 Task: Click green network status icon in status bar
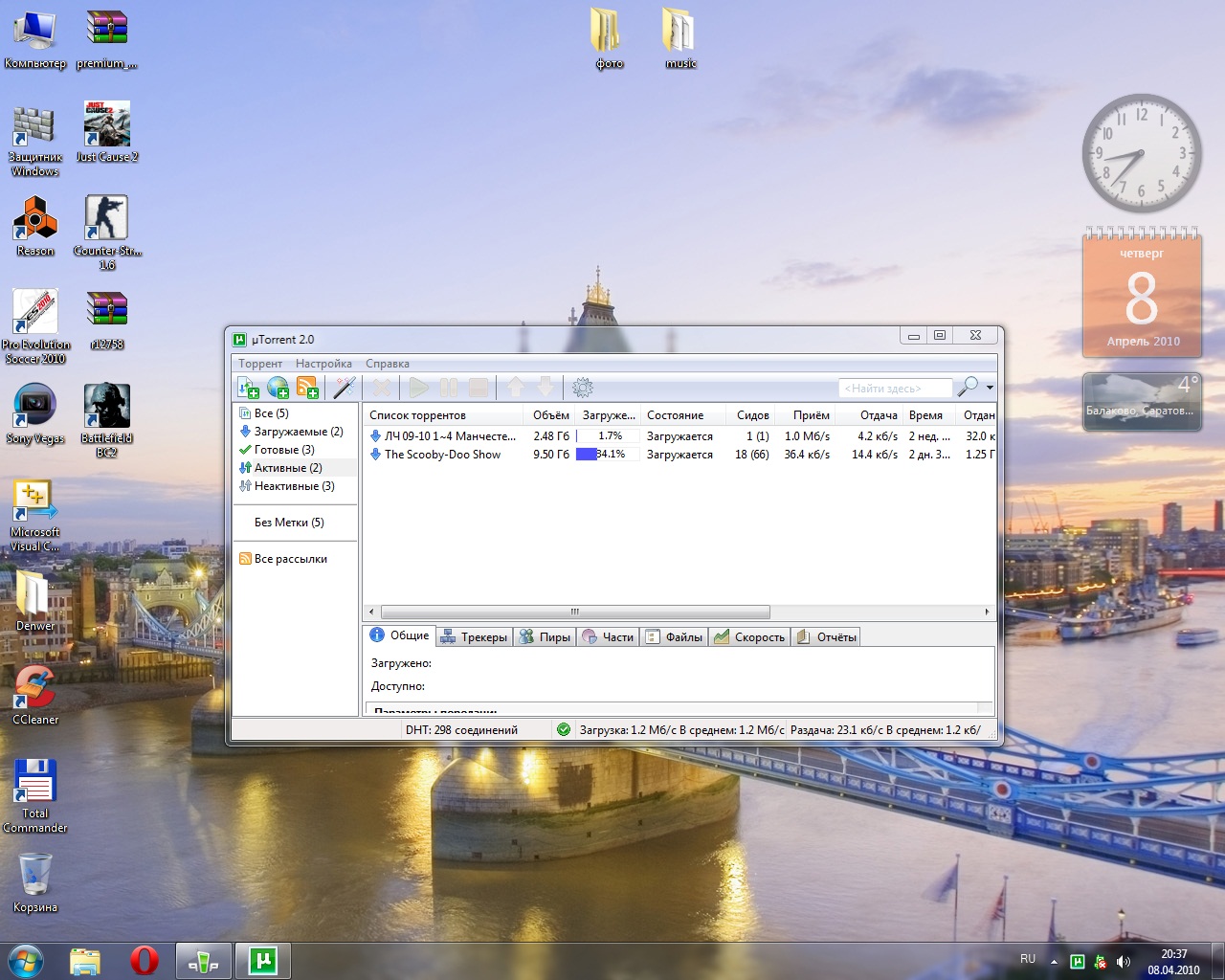click(564, 729)
